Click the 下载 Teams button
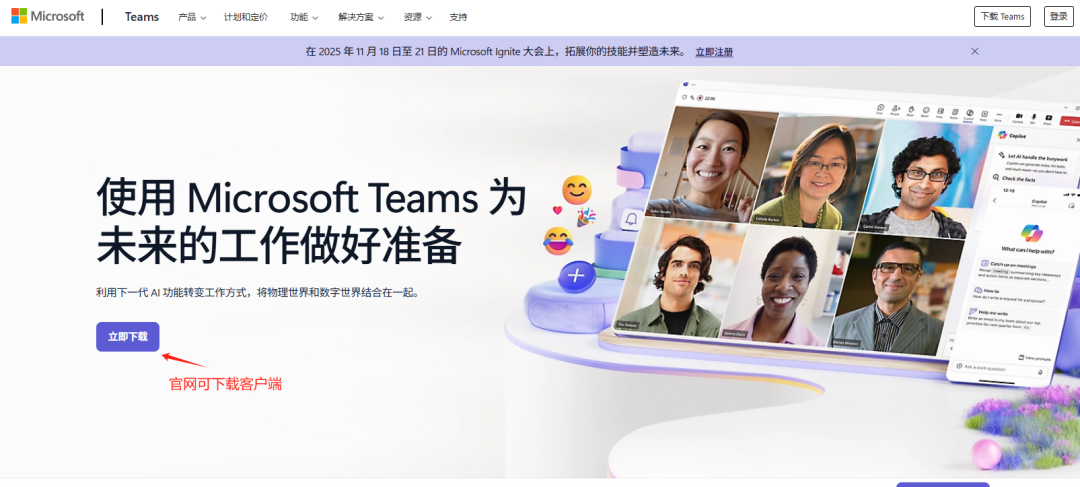1080x487 pixels. (x=1002, y=17)
